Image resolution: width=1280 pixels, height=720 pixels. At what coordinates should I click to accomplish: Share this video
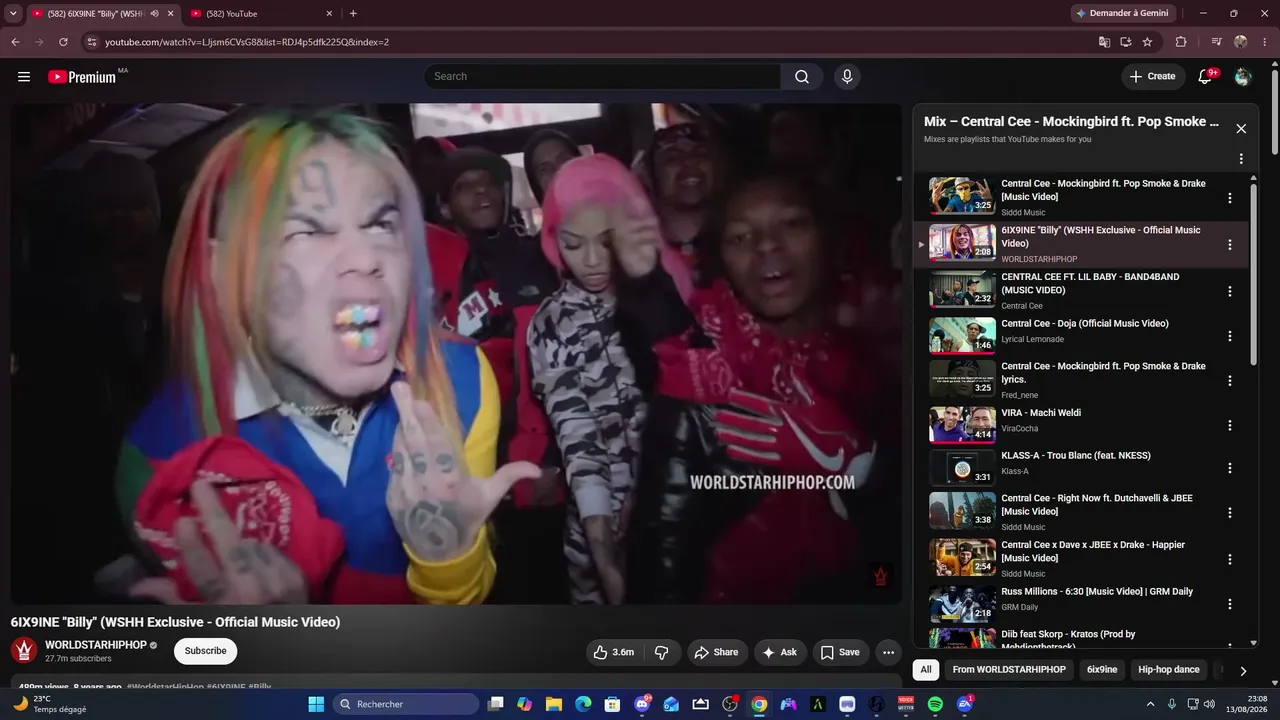(716, 652)
